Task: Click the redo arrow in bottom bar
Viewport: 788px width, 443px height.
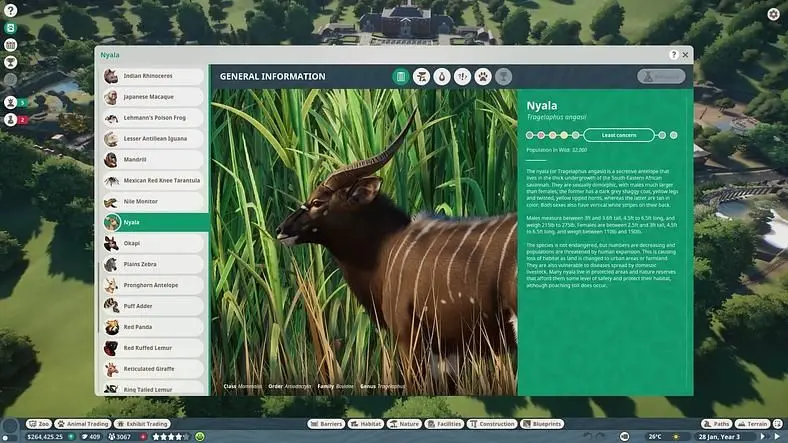Action: 600,437
